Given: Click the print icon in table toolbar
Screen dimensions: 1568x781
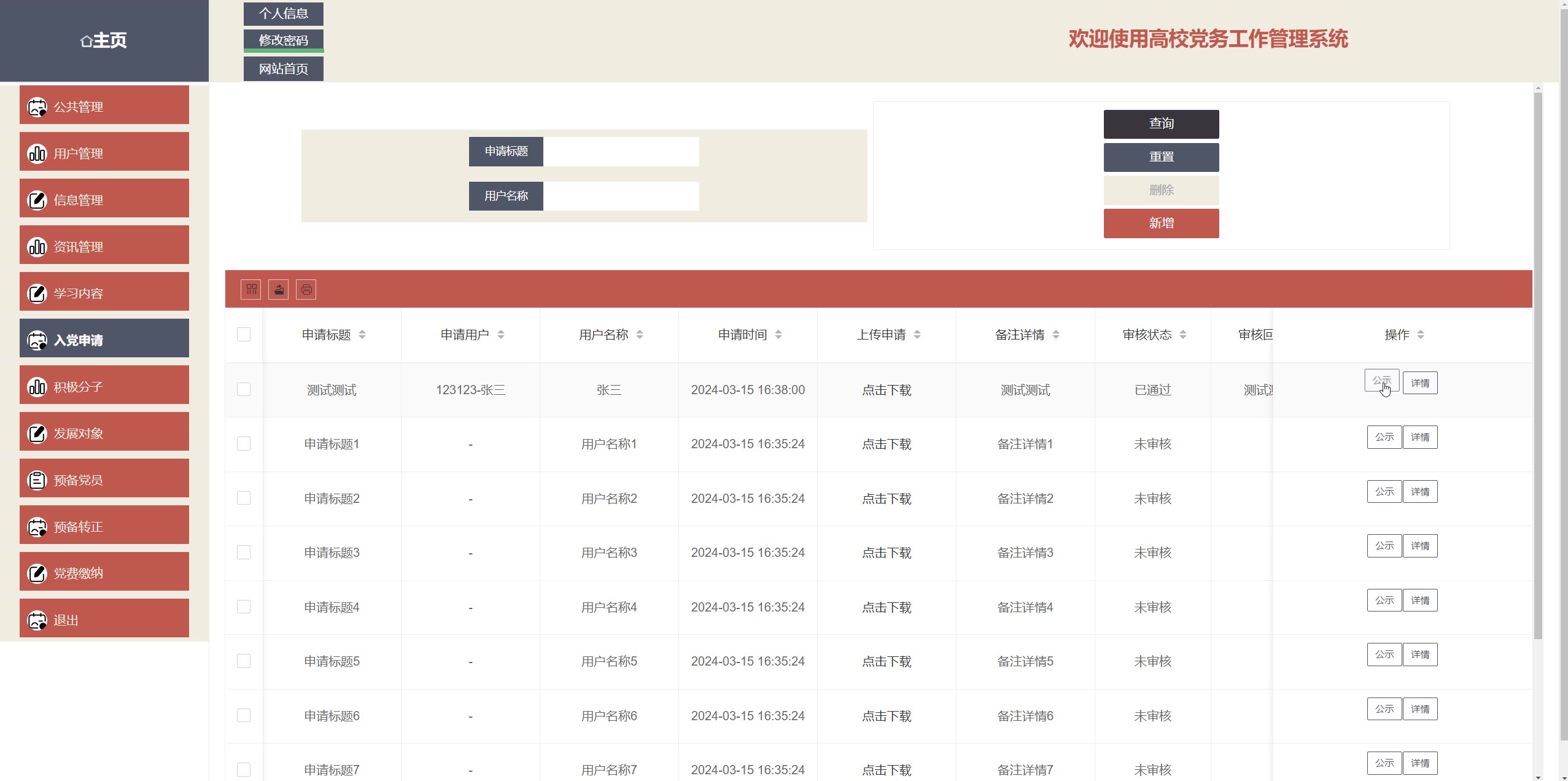Looking at the screenshot, I should coord(306,289).
